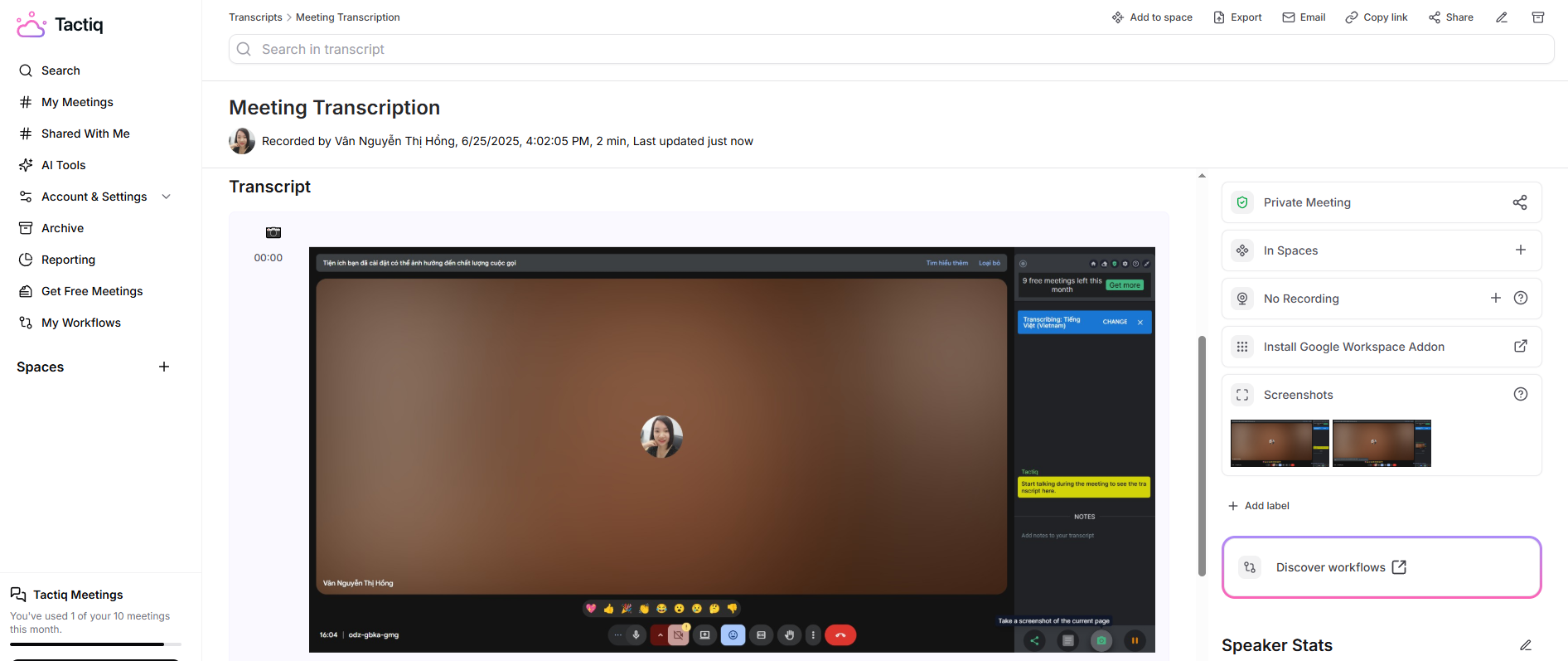Click the archive box icon at top right
The height and width of the screenshot is (661, 1568).
1537,17
